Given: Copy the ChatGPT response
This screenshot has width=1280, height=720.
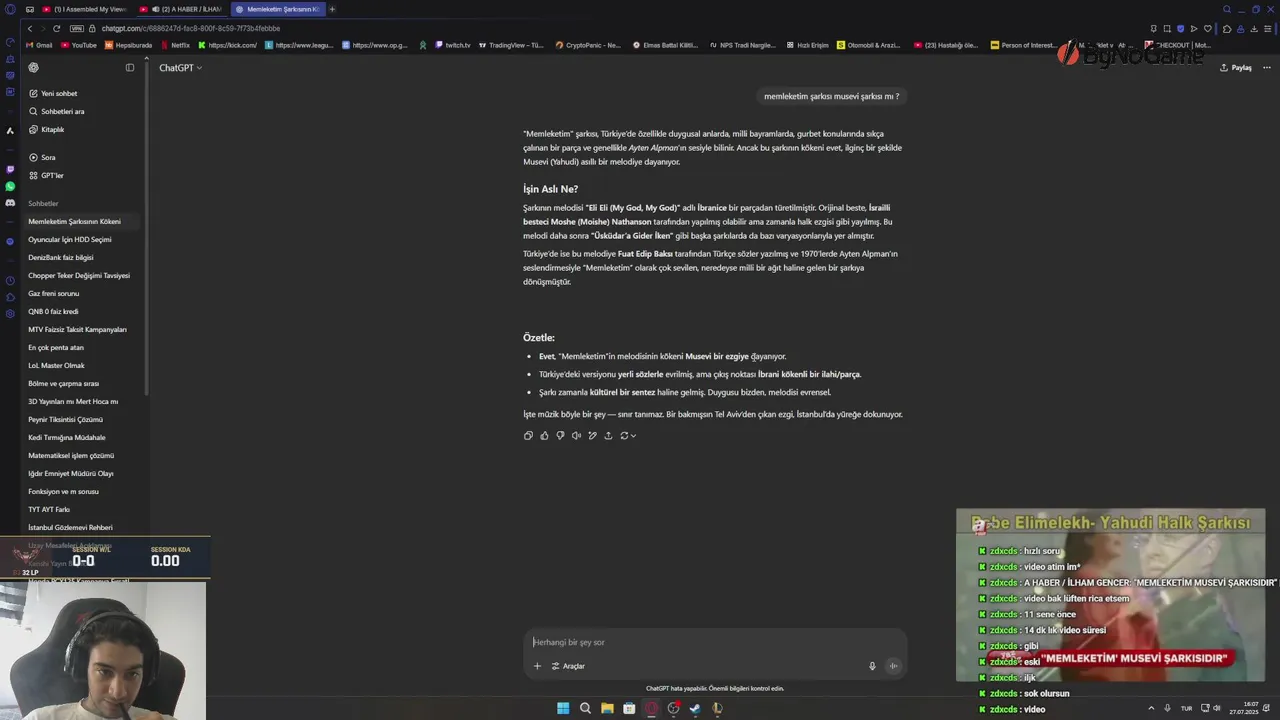Looking at the screenshot, I should (528, 435).
